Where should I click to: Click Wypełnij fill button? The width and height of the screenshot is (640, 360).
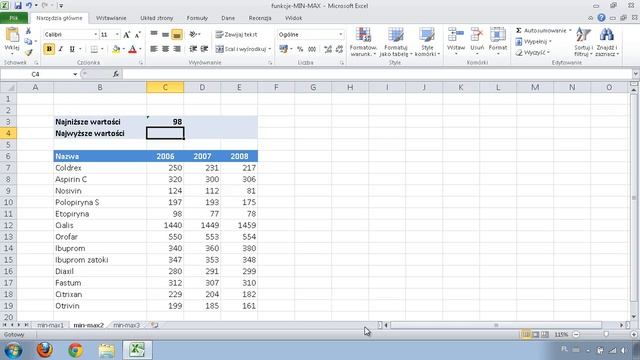click(x=534, y=42)
